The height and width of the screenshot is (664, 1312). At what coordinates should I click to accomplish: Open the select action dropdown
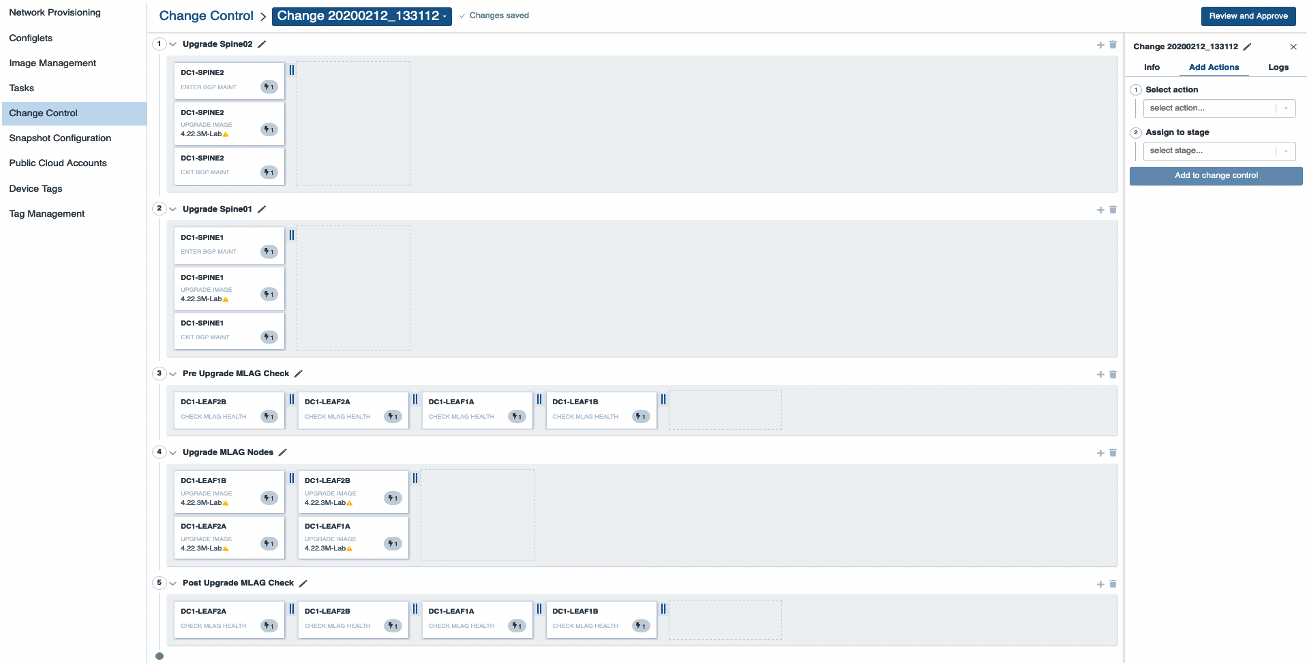coord(1218,108)
